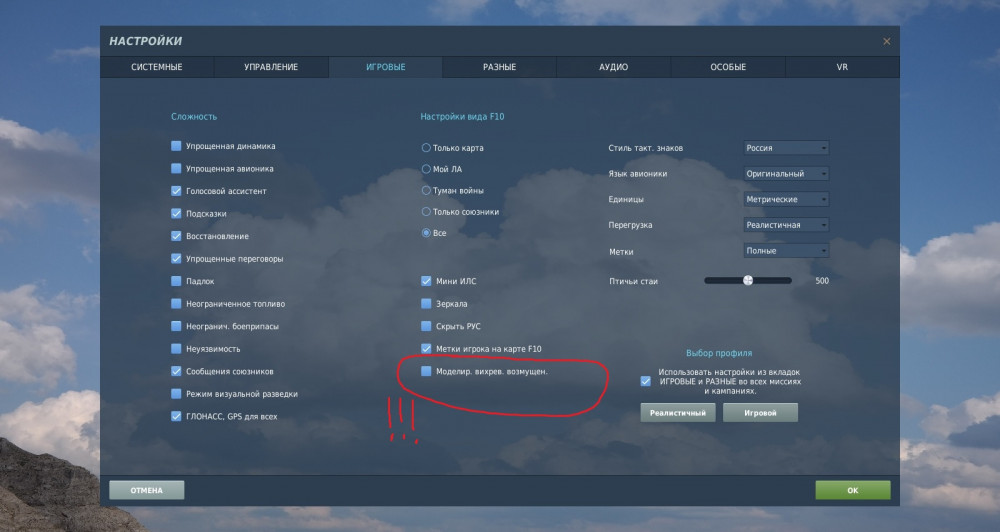1000x532 pixels.
Task: Switch to the СИСТЕМНЫЕ tab
Action: [x=157, y=67]
